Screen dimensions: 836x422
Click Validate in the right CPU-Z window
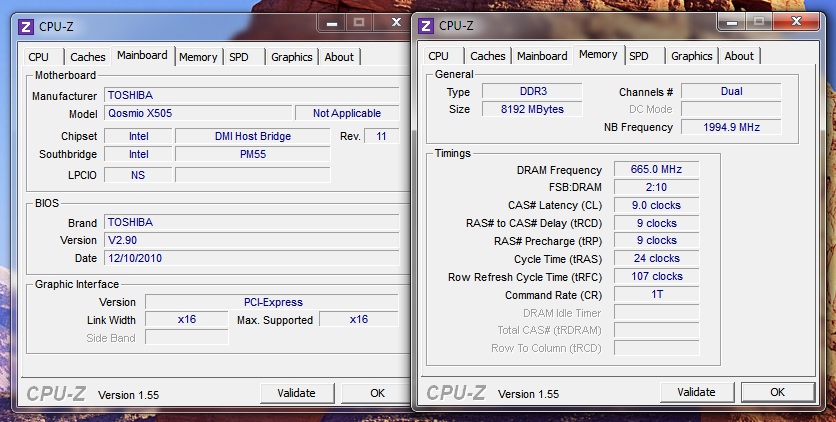[697, 392]
